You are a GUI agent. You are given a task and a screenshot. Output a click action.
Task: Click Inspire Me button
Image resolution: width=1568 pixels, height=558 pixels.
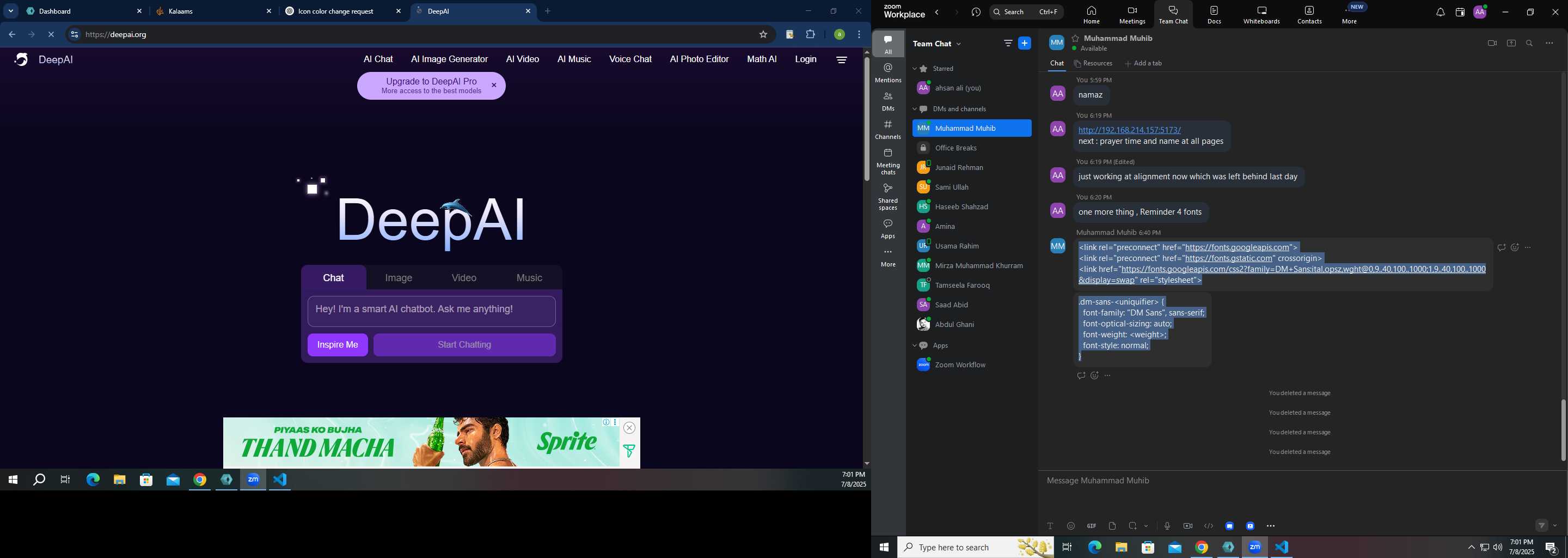point(338,345)
